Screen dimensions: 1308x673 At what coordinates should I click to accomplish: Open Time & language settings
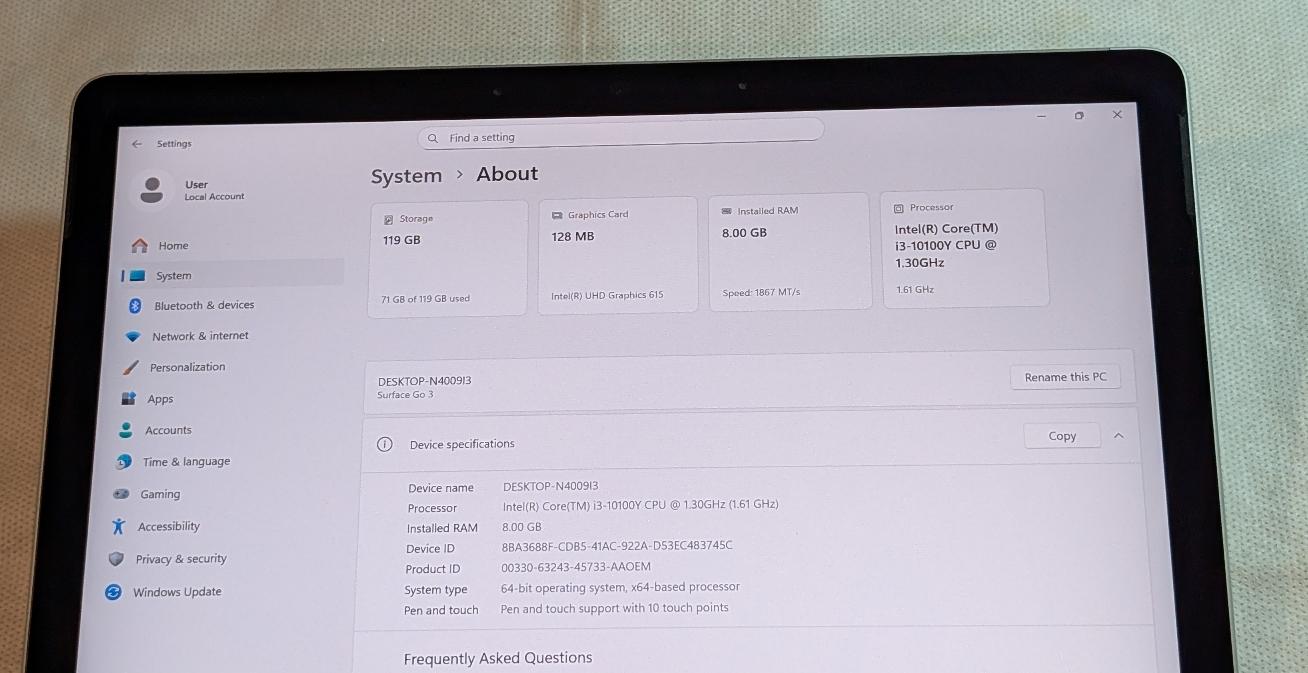coord(185,462)
